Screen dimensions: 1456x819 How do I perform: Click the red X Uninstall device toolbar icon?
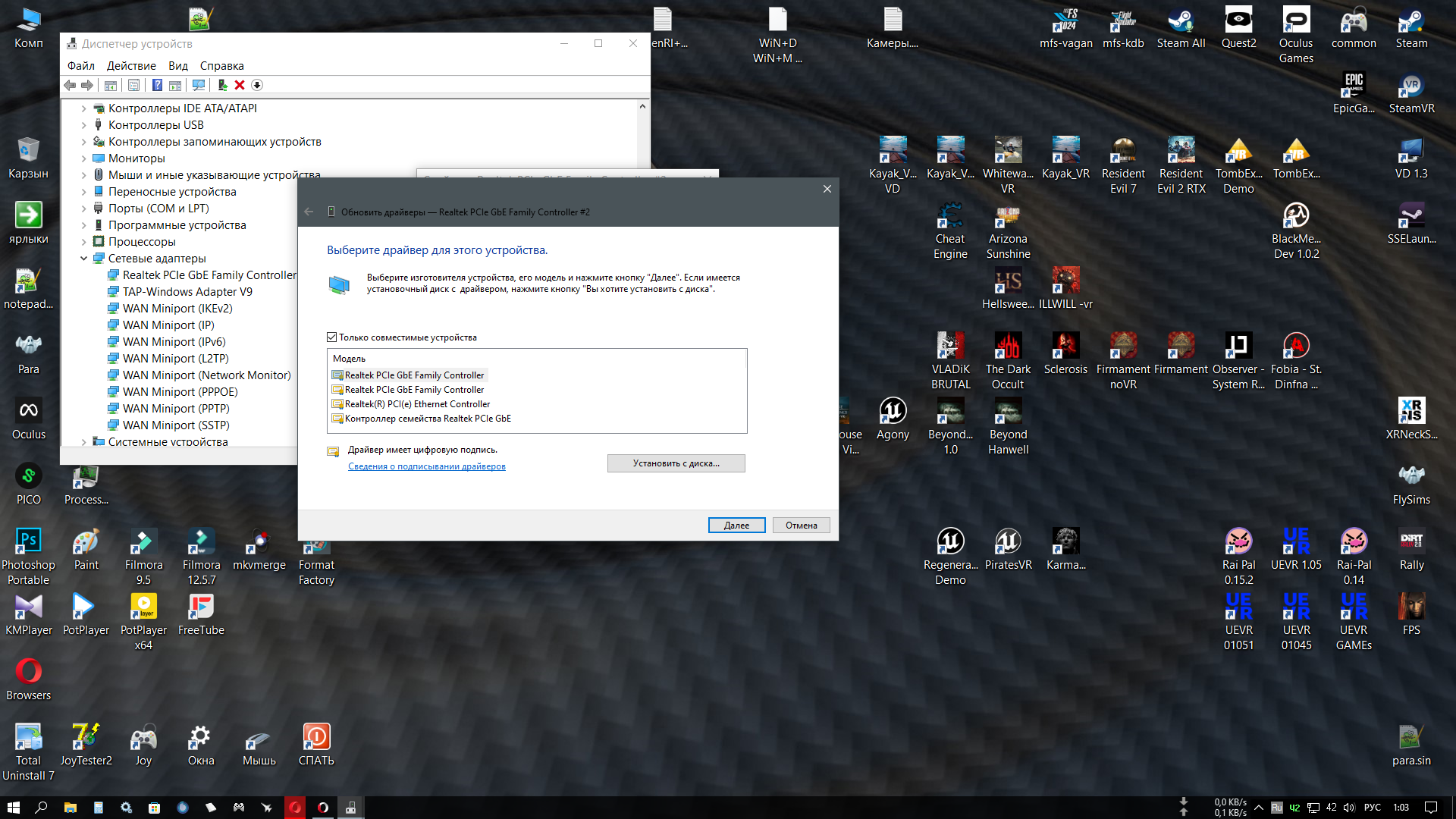(x=240, y=85)
